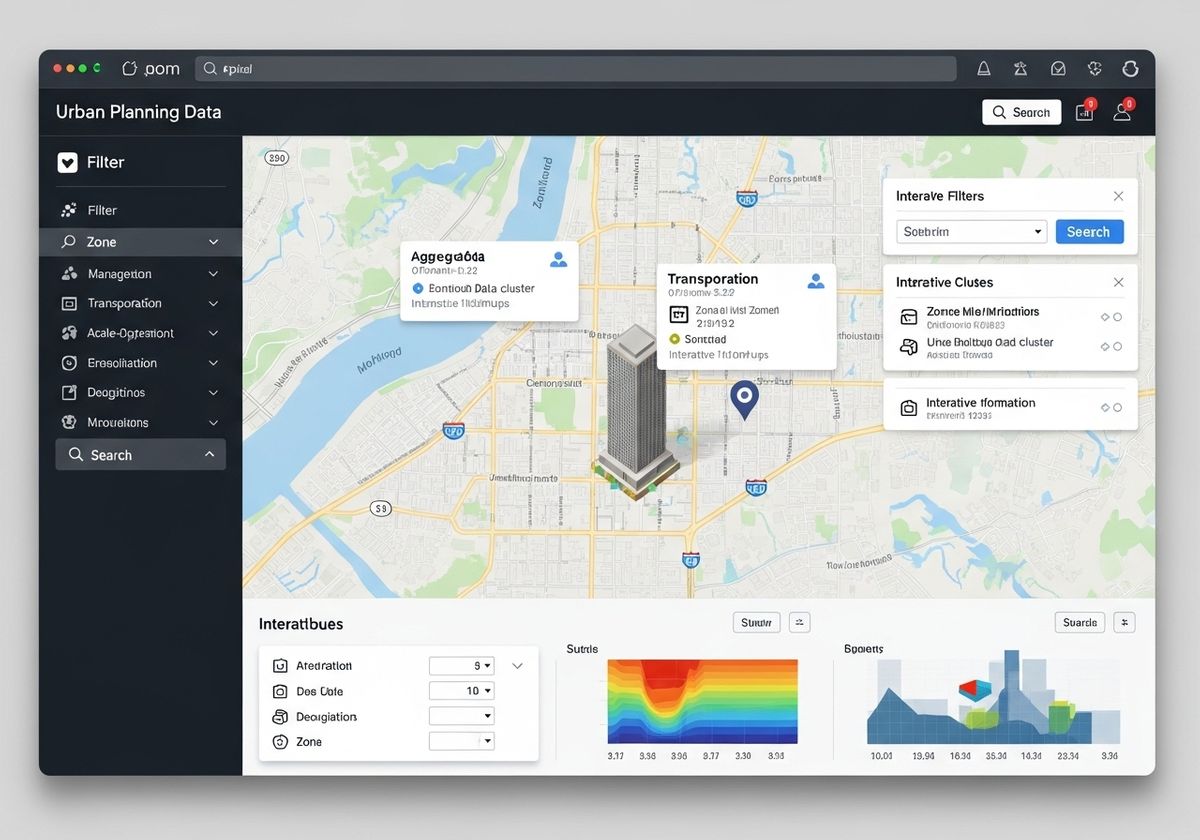Click the notification bell icon in browser bar
The image size is (1200, 840).
(984, 69)
